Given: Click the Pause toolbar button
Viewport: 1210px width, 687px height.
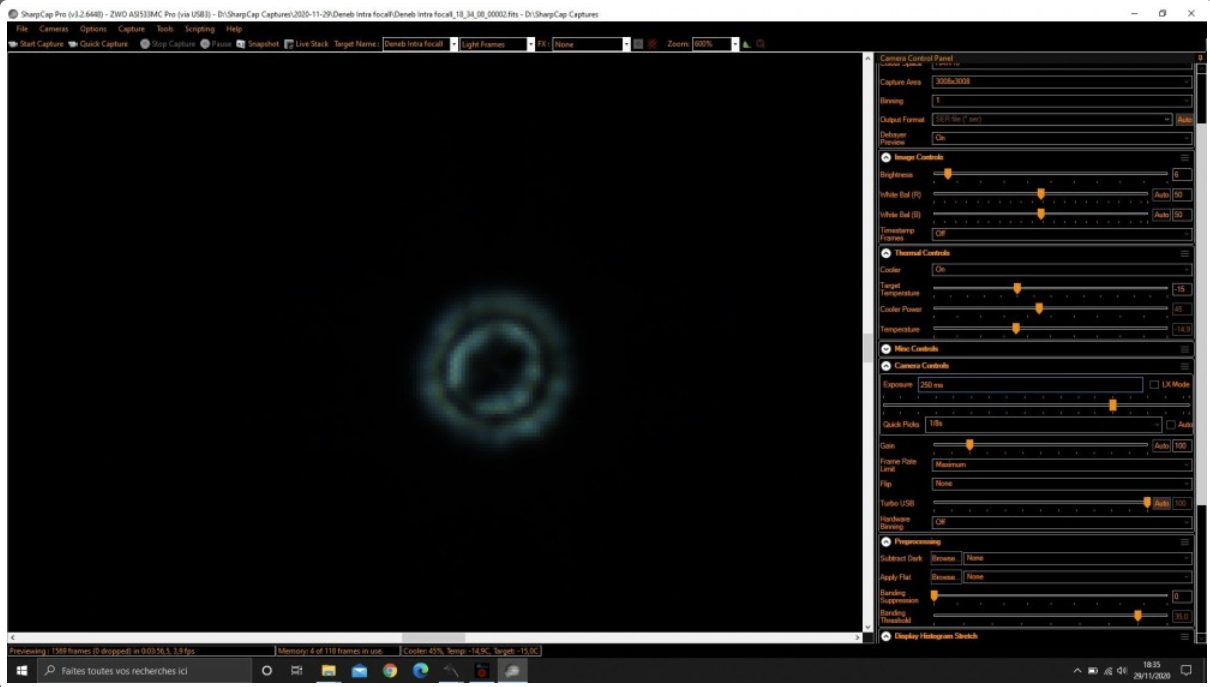Looking at the screenshot, I should (x=216, y=44).
